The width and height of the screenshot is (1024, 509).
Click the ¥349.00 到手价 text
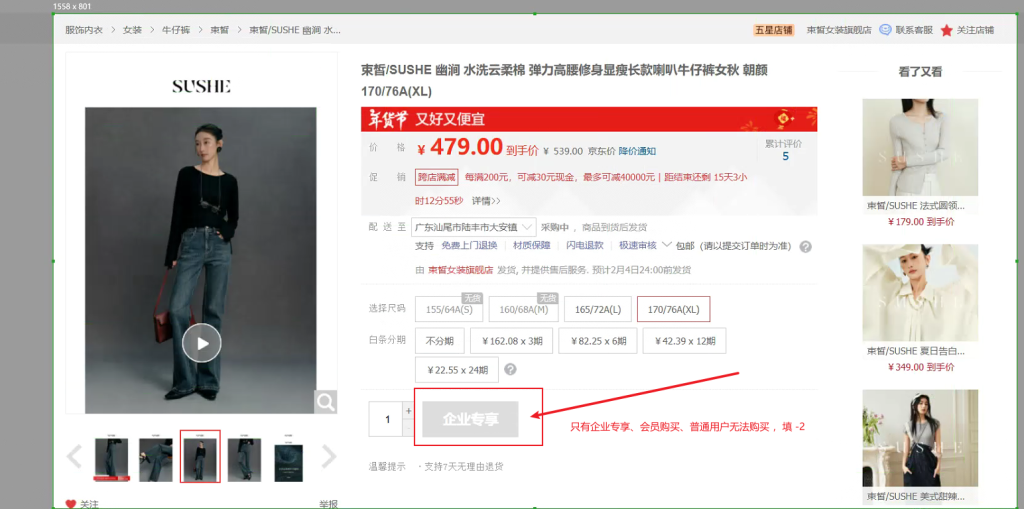[921, 367]
